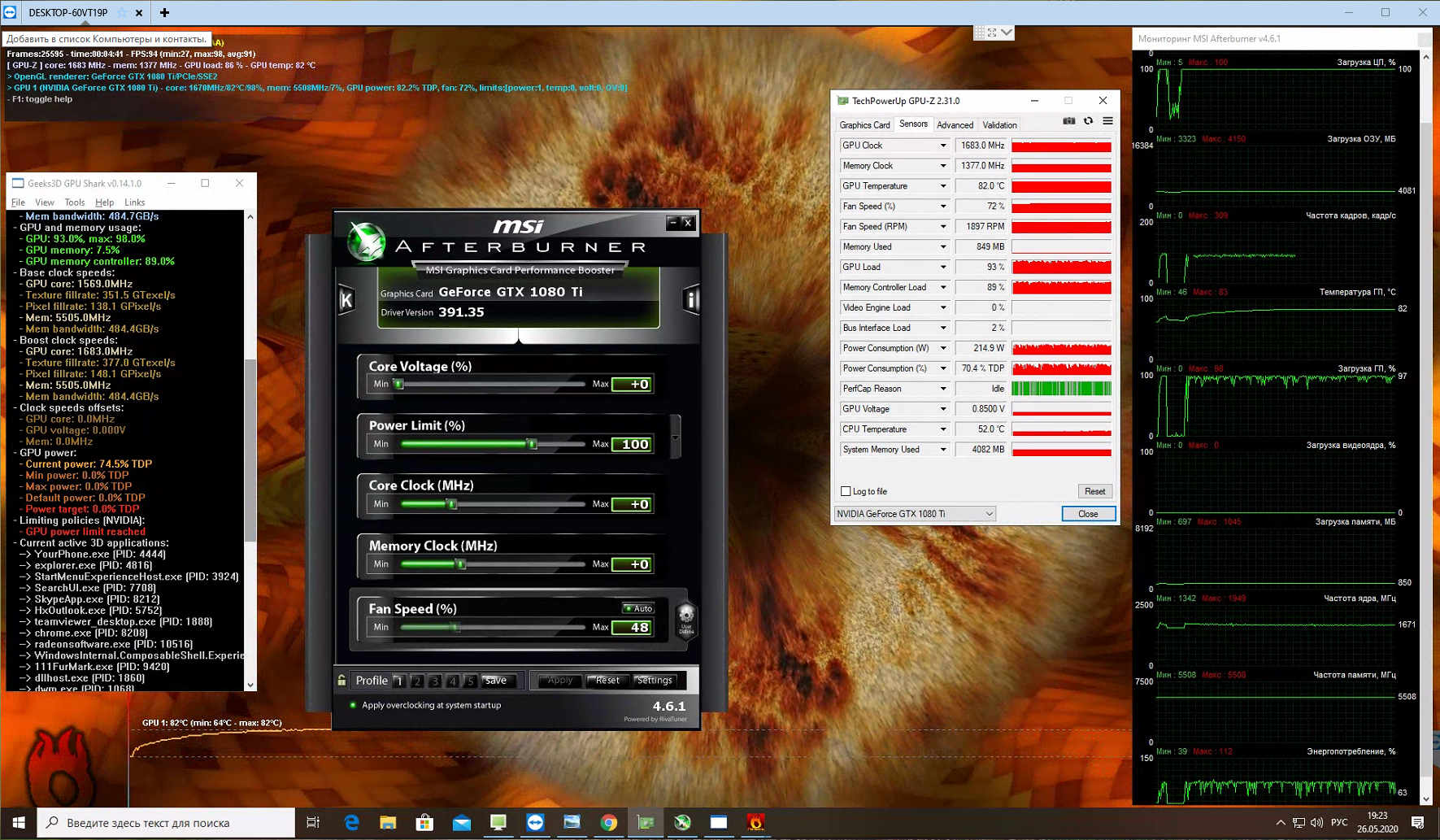The width and height of the screenshot is (1440, 840).
Task: Click Apply in MSI Afterburner
Action: pyautogui.click(x=559, y=681)
